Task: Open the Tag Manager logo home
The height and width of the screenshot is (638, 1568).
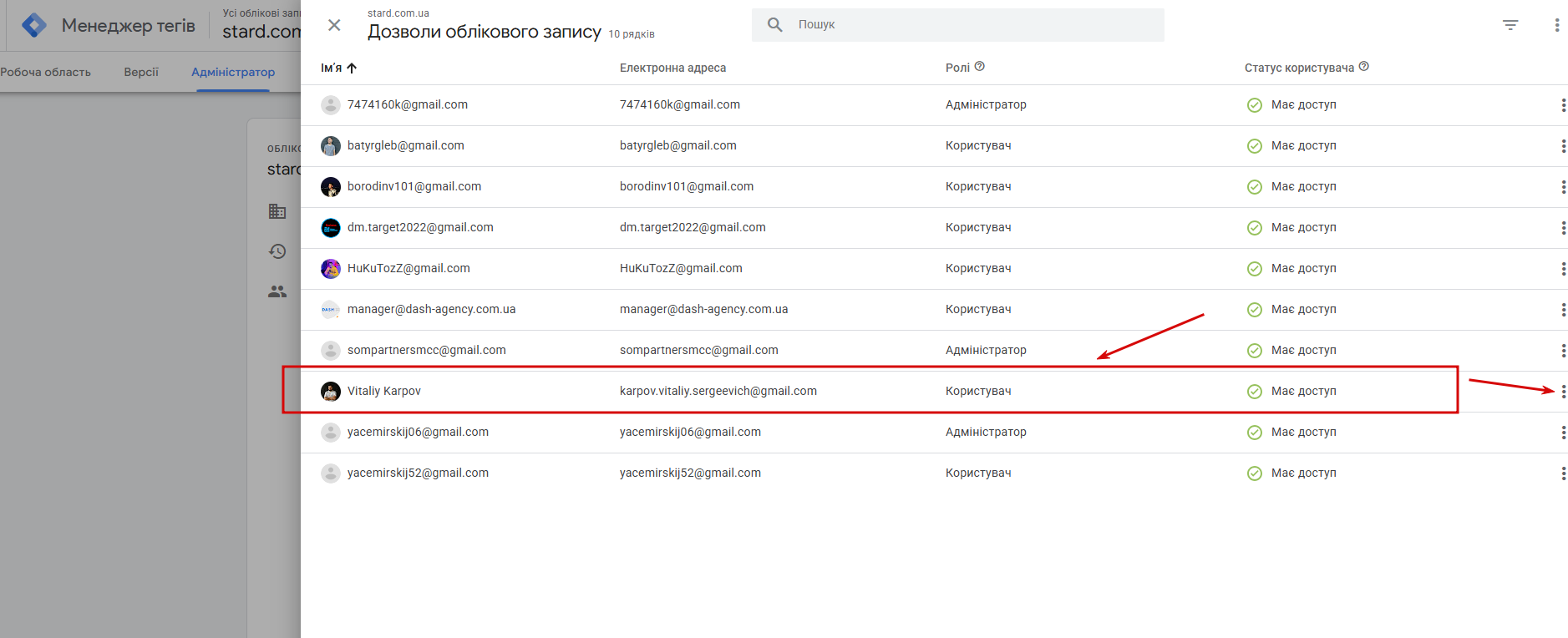Action: 34,26
